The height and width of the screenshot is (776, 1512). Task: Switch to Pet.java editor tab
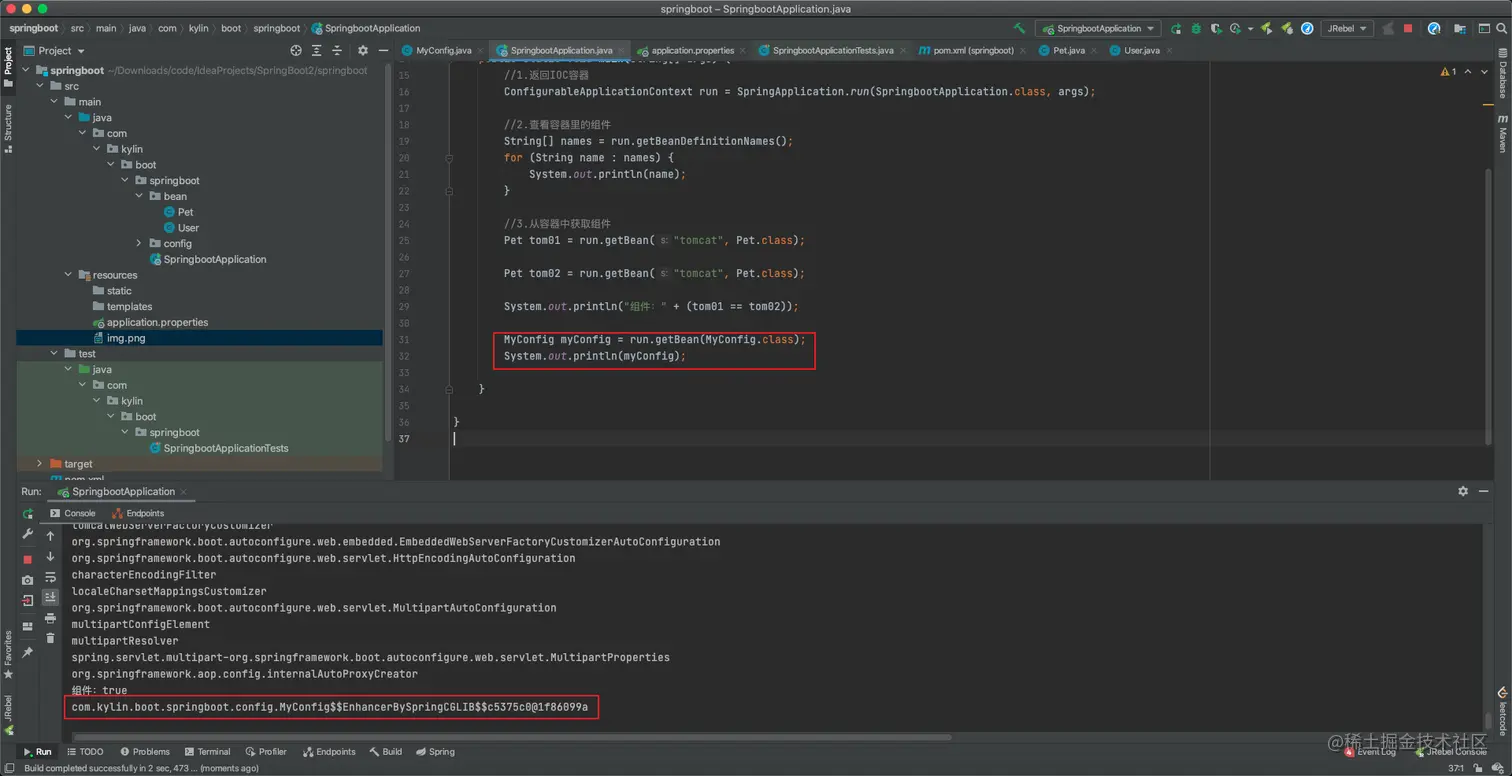[1068, 50]
